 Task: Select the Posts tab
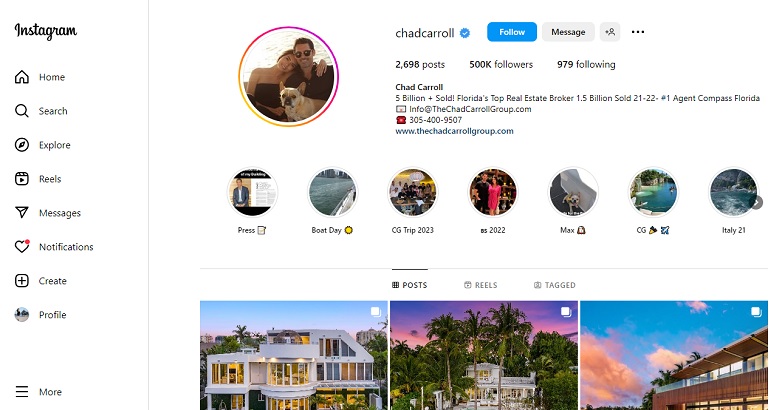pyautogui.click(x=409, y=285)
